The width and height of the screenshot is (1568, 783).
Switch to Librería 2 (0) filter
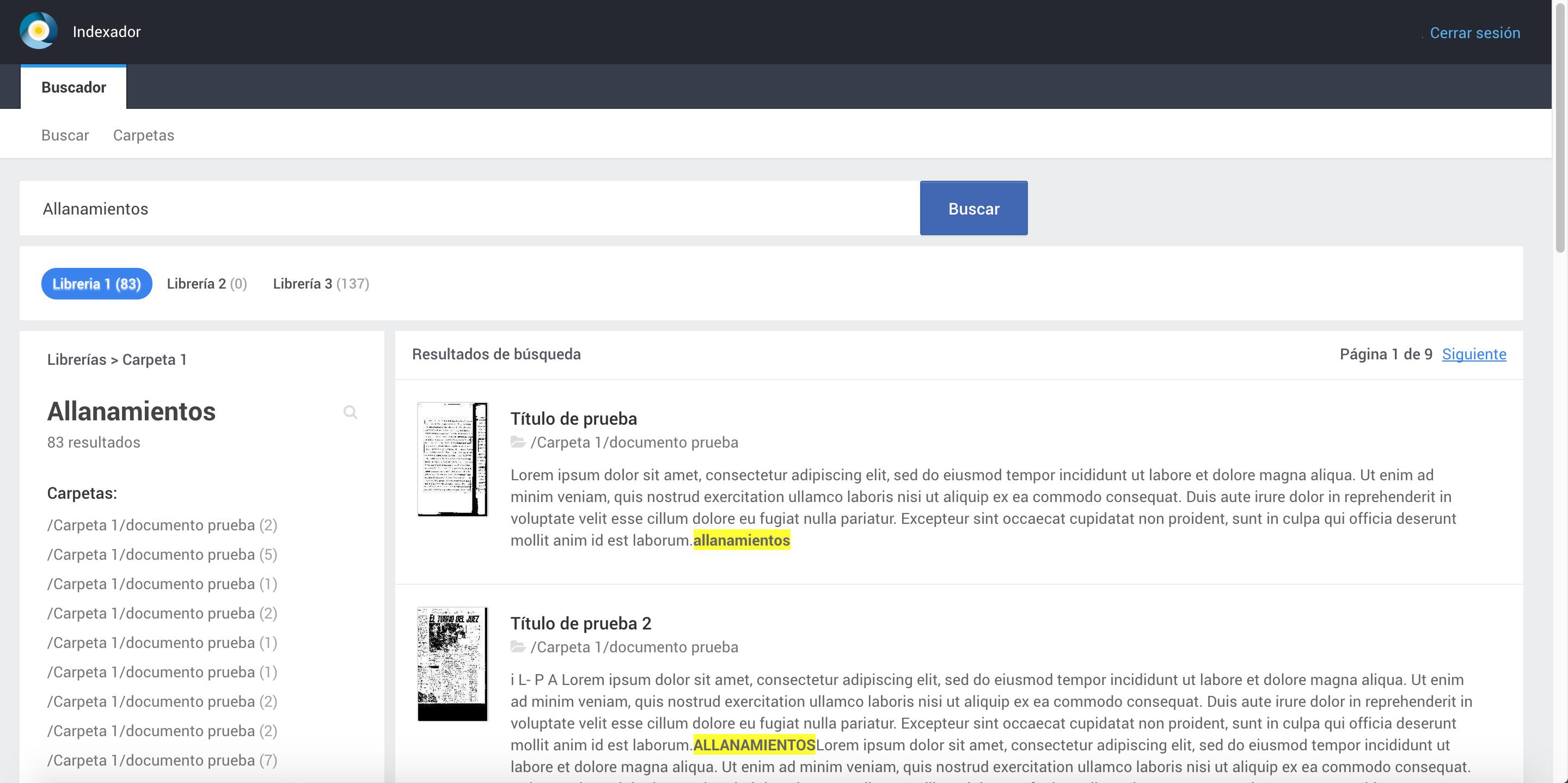click(207, 284)
